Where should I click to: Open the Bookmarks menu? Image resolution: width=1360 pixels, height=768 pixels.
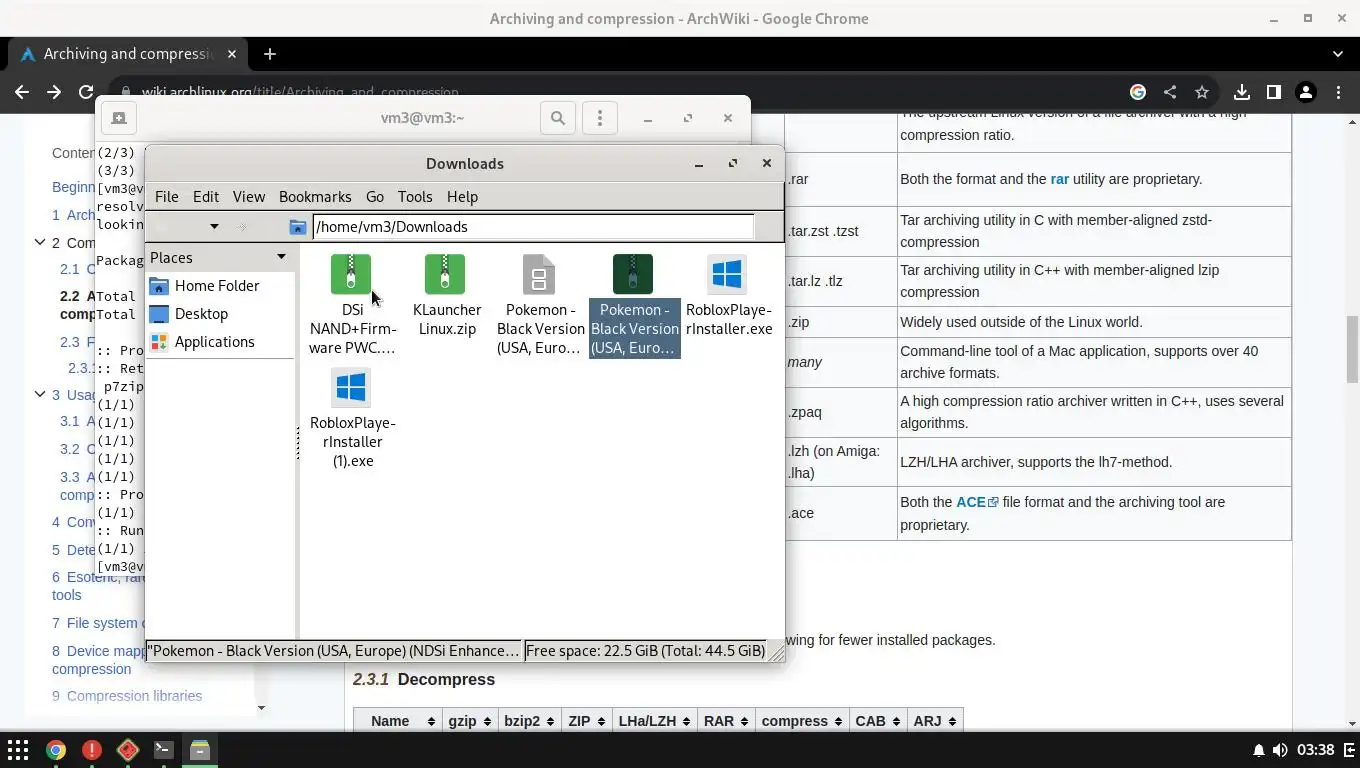pos(315,197)
